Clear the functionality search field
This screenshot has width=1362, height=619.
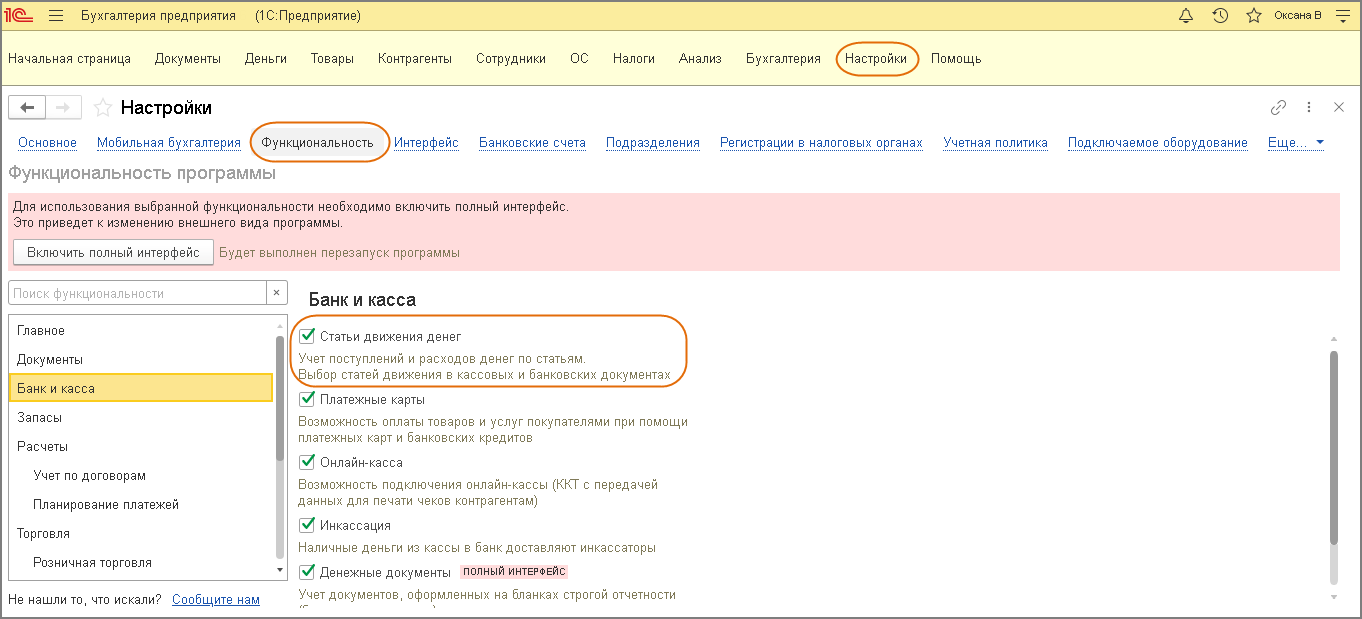click(x=279, y=293)
